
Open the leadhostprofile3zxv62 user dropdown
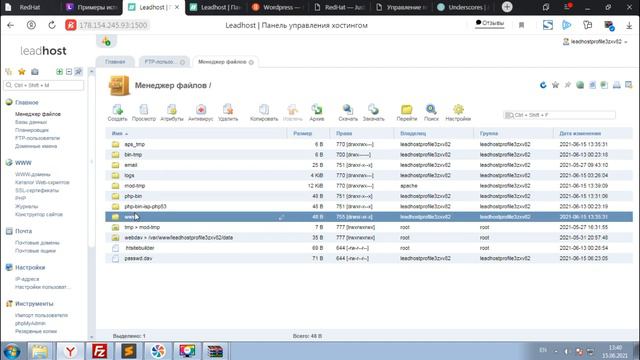(595, 42)
